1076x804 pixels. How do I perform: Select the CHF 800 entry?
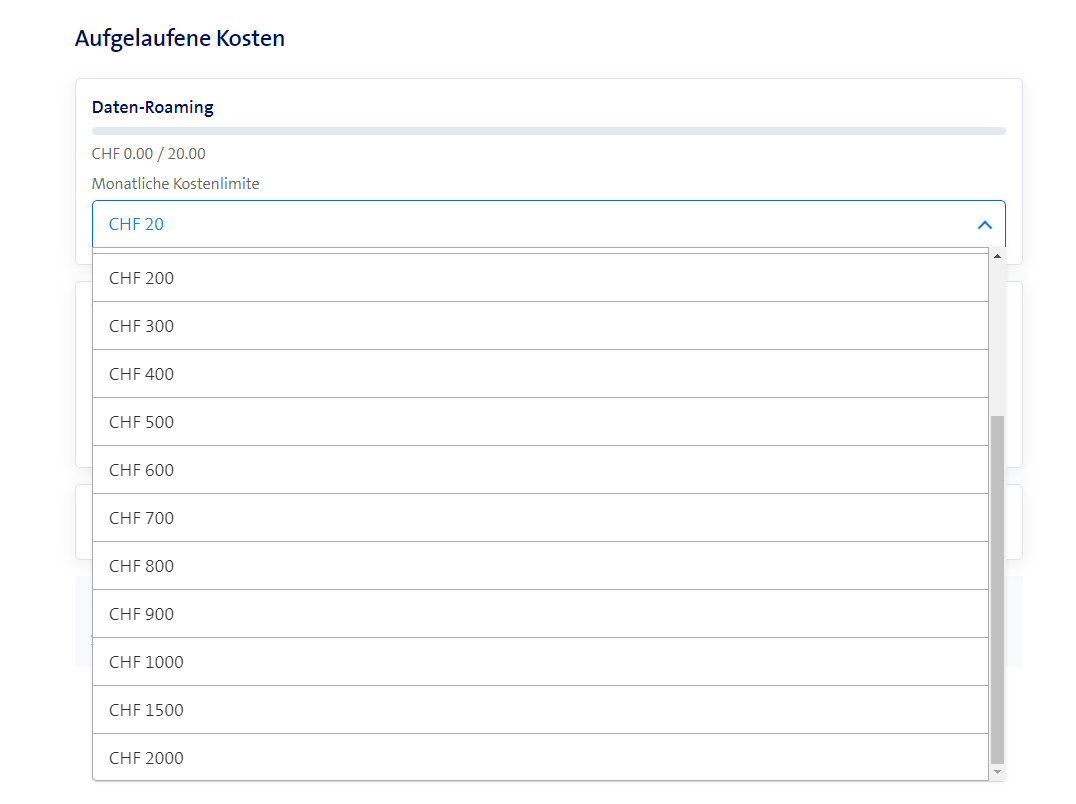tap(540, 566)
